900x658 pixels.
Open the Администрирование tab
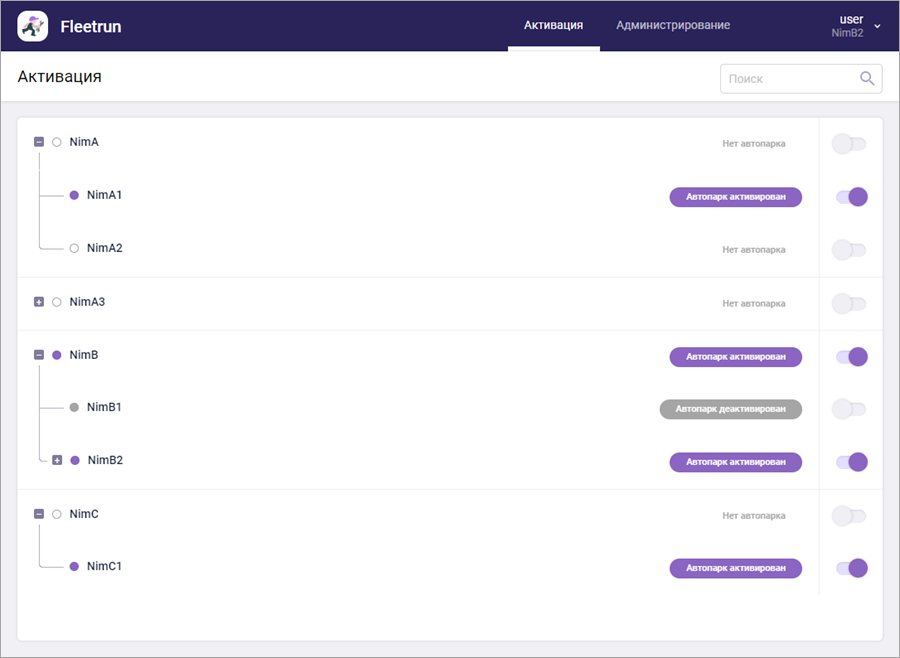point(673,25)
